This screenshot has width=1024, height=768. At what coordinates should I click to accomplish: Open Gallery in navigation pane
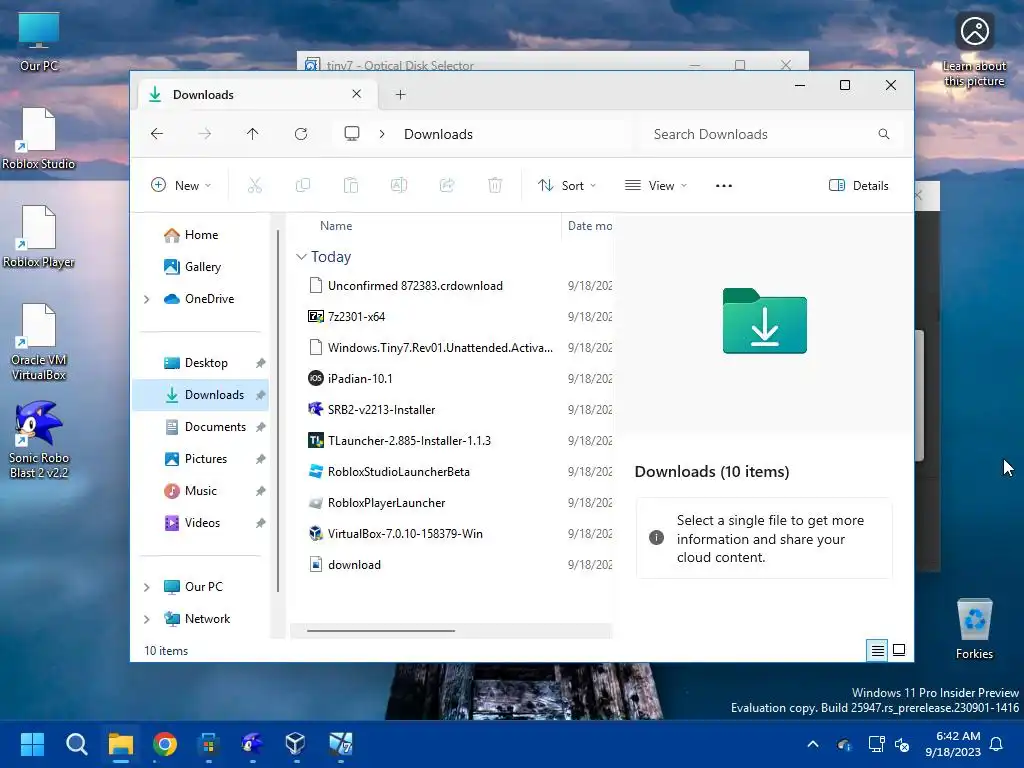point(200,266)
